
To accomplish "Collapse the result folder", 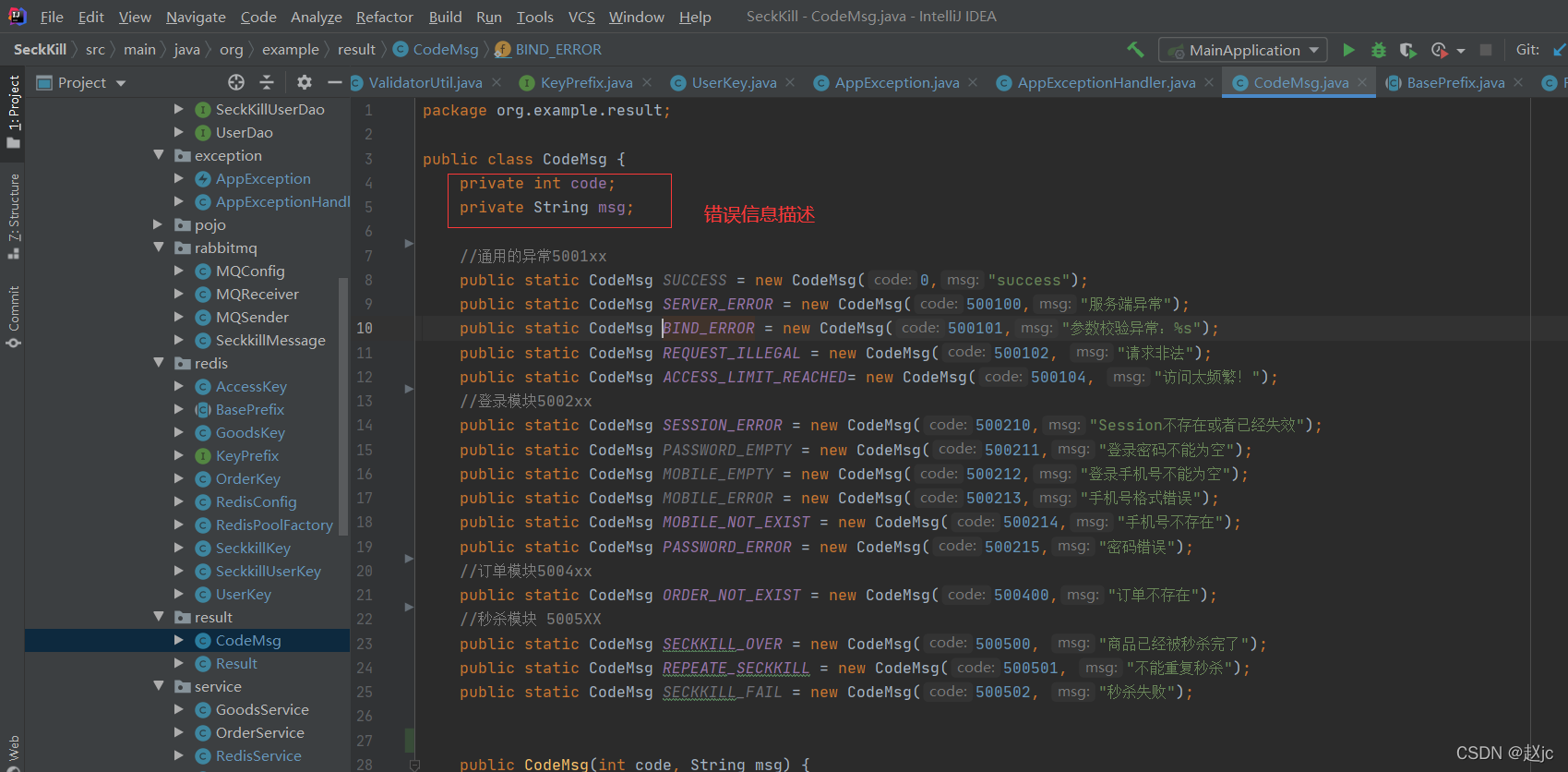I will 159,617.
